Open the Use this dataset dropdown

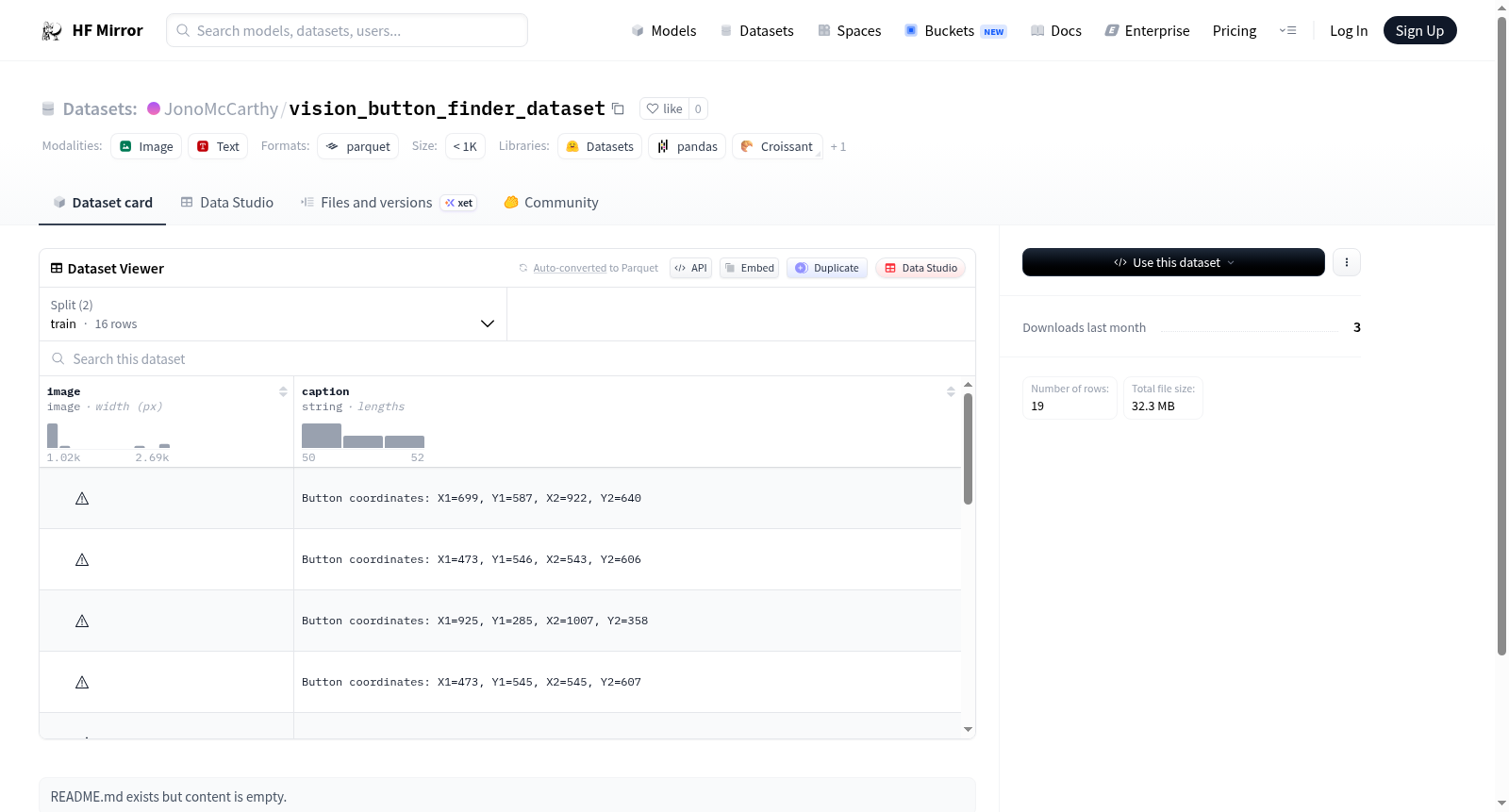click(x=1173, y=262)
